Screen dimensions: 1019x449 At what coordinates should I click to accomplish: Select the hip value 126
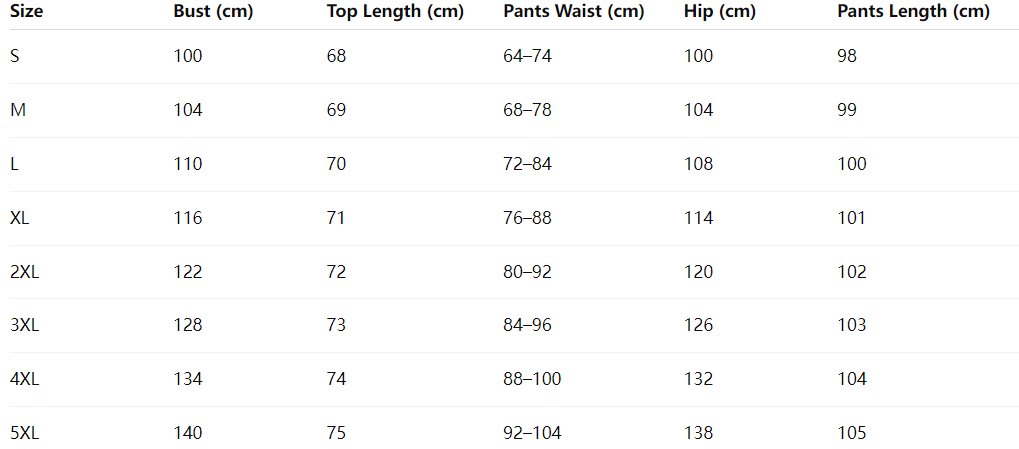(698, 325)
